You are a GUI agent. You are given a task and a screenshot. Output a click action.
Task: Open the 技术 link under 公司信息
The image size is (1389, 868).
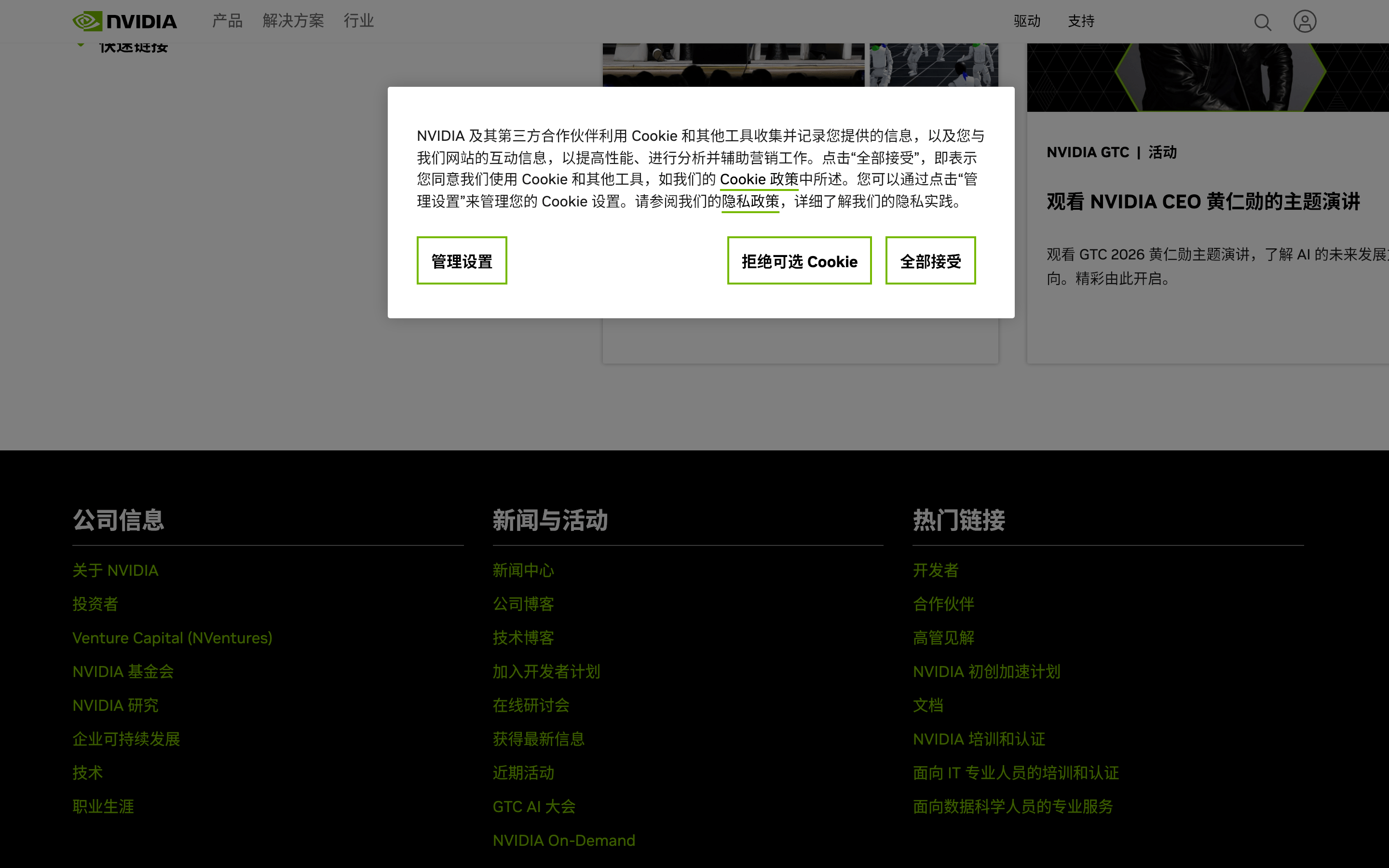tap(88, 773)
